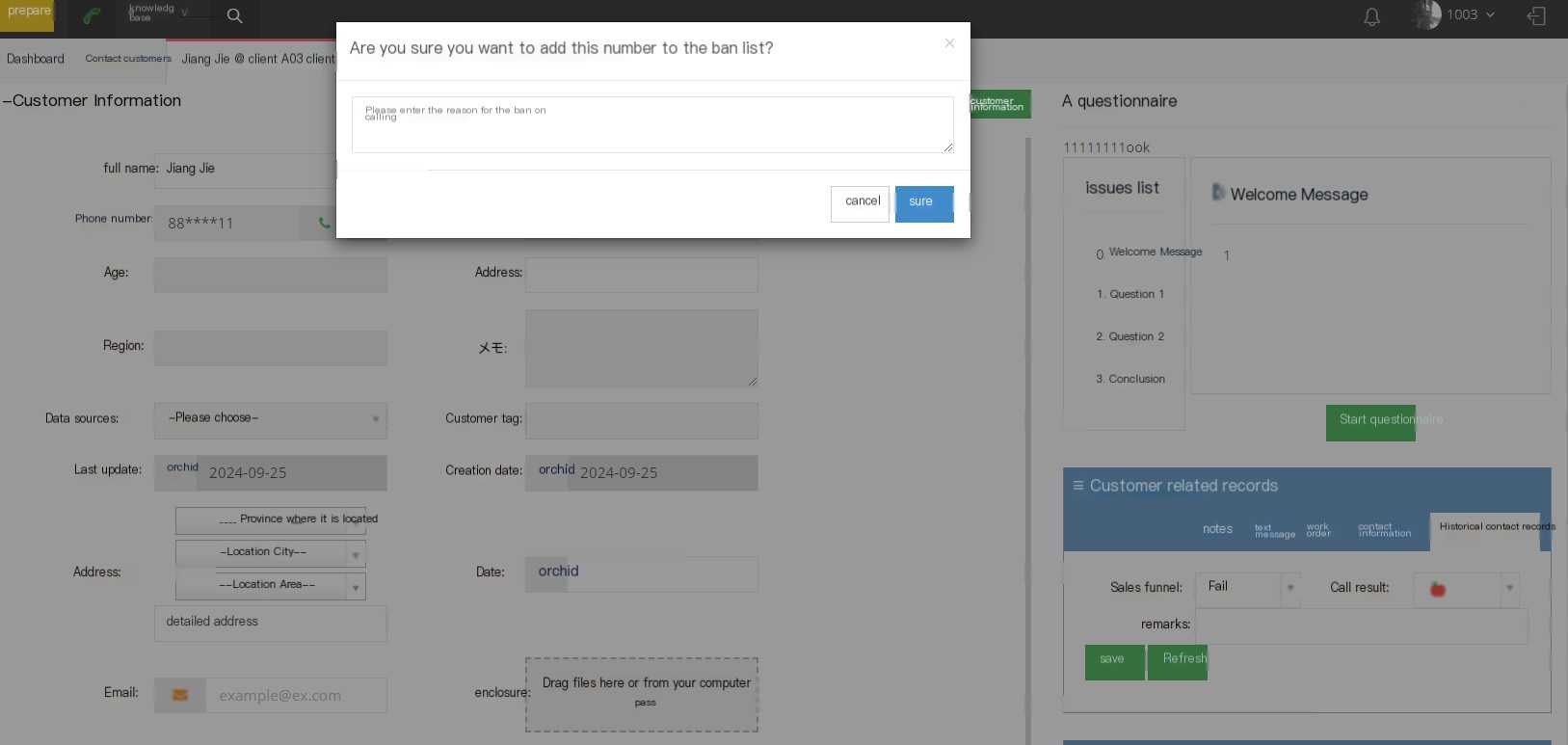The height and width of the screenshot is (745, 1568).
Task: Switch to the Dashboard tab
Action: 36,59
